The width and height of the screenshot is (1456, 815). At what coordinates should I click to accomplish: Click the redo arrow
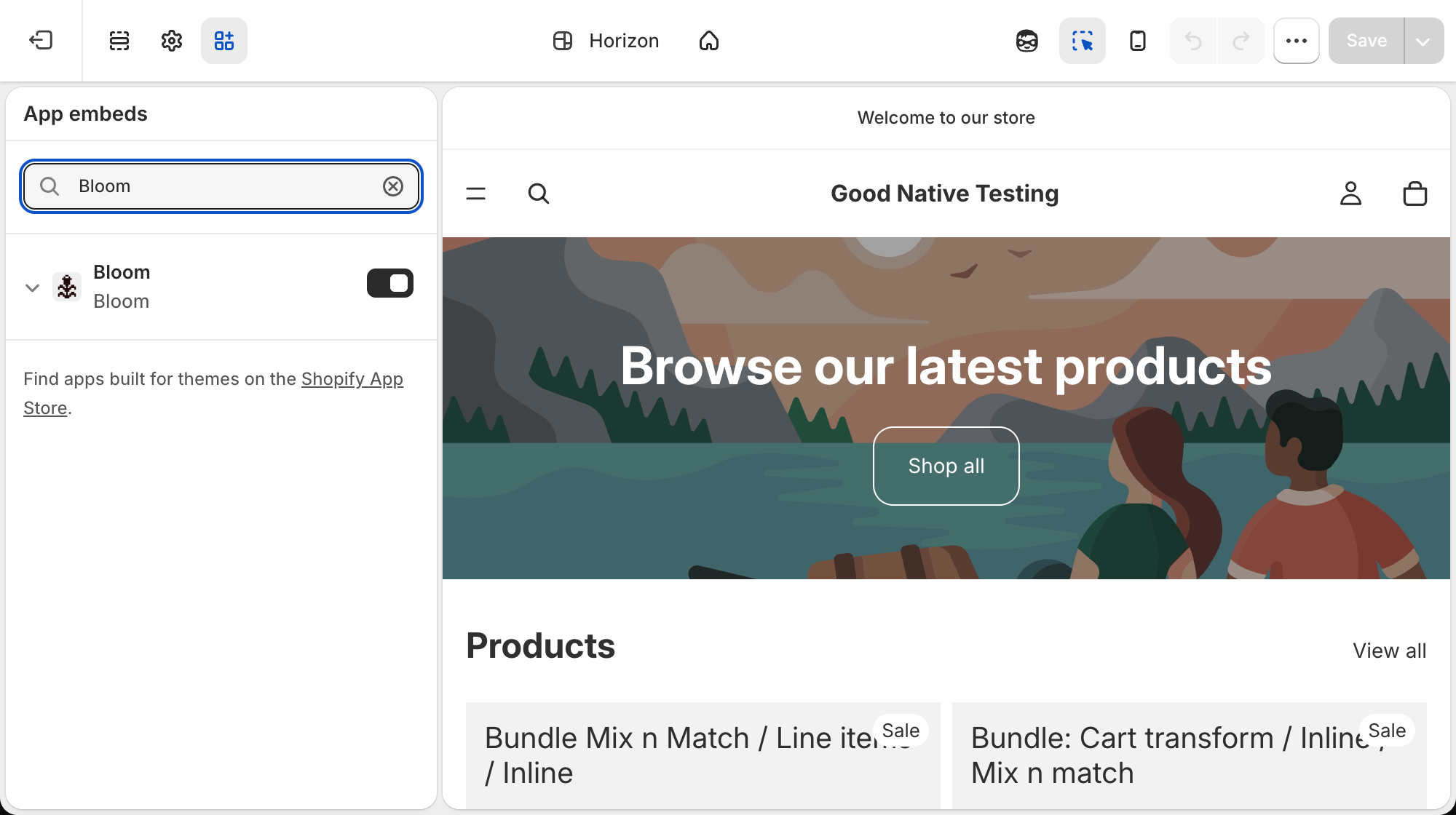1241,41
